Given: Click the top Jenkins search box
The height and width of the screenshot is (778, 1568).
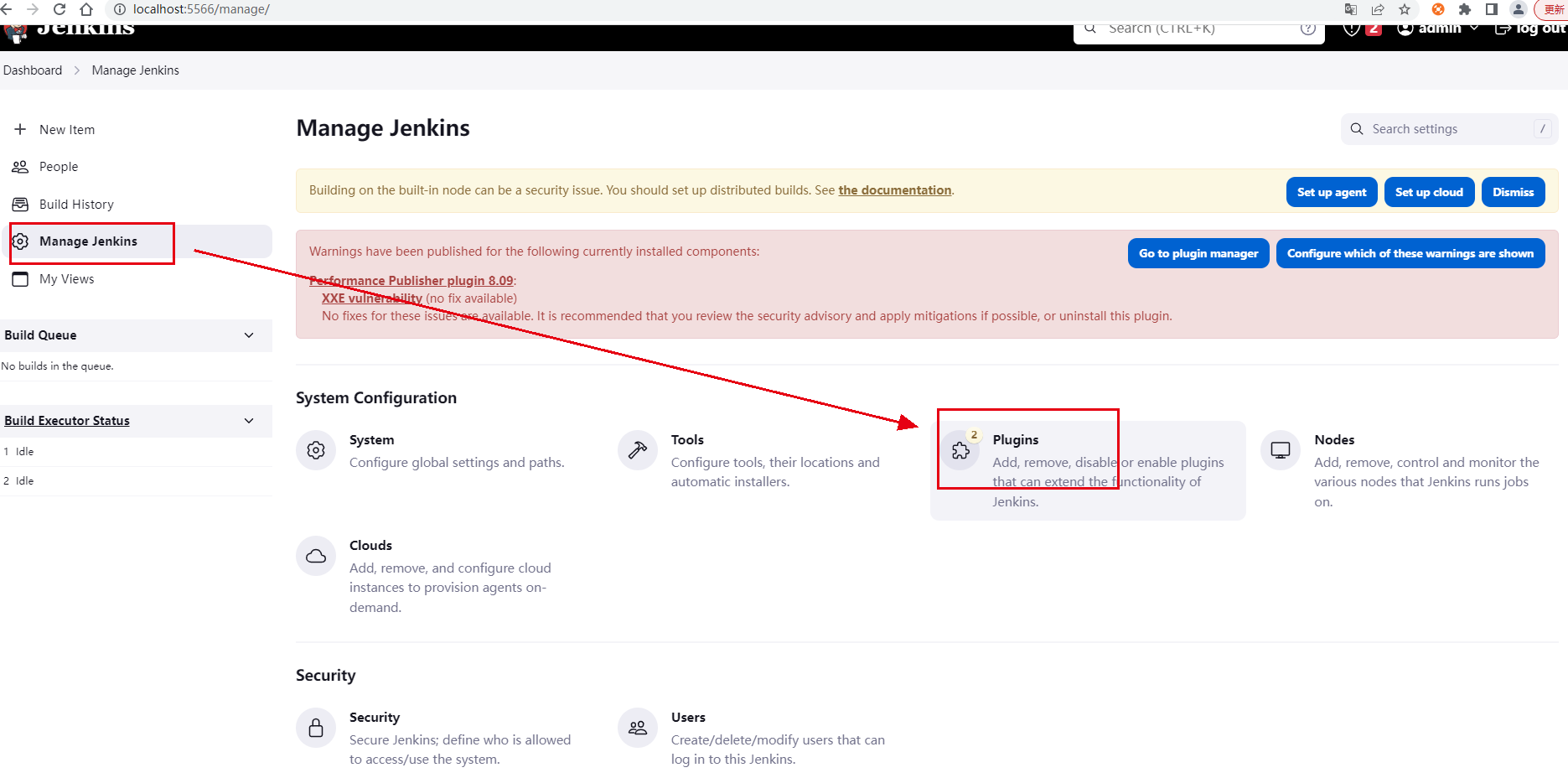Looking at the screenshot, I should 1199,32.
